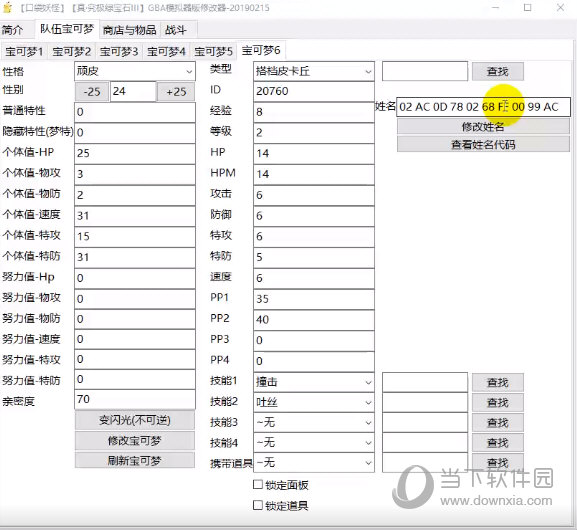Image resolution: width=577 pixels, height=530 pixels.
Task: Click the 修改姓名 button
Action: pos(483,127)
